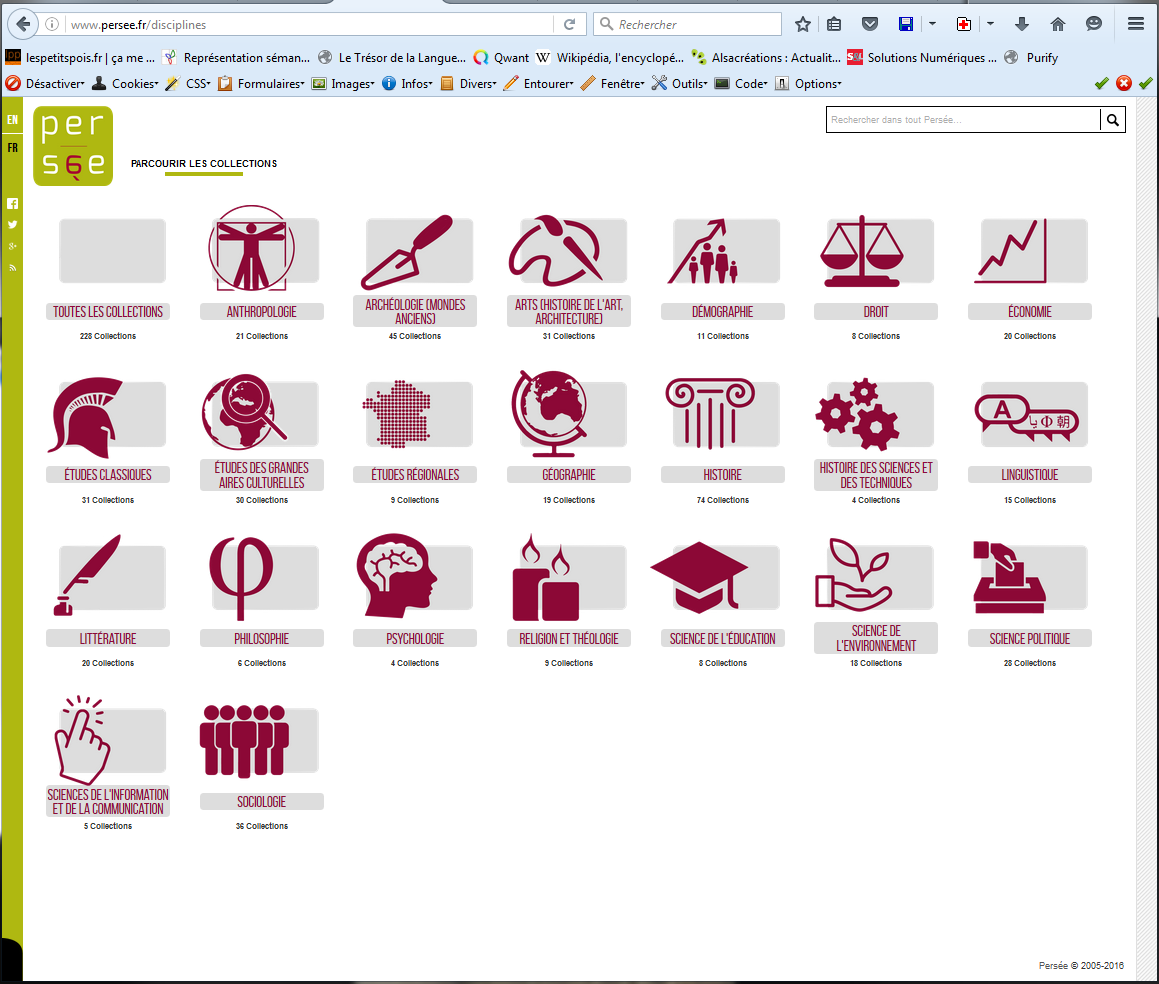The width and height of the screenshot is (1159, 984).
Task: Focus the 'Rechercher dans tout Persée' field
Action: point(962,120)
